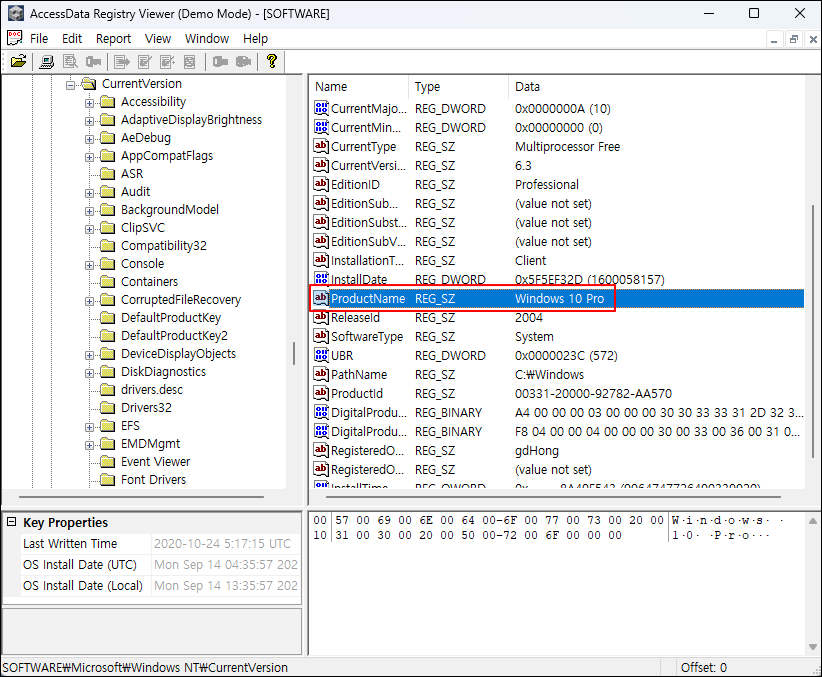
Task: Click the Help question mark icon
Action: pos(272,61)
